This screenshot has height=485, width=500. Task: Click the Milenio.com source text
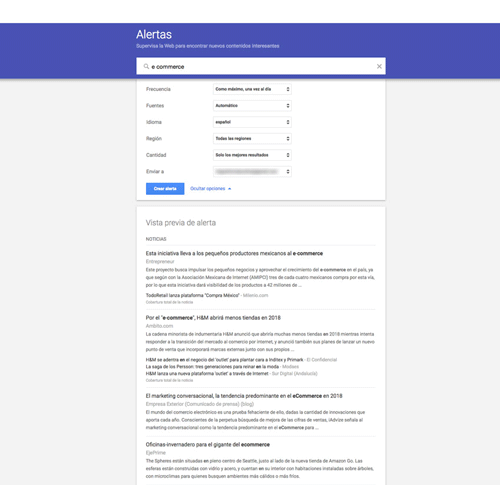[256, 295]
